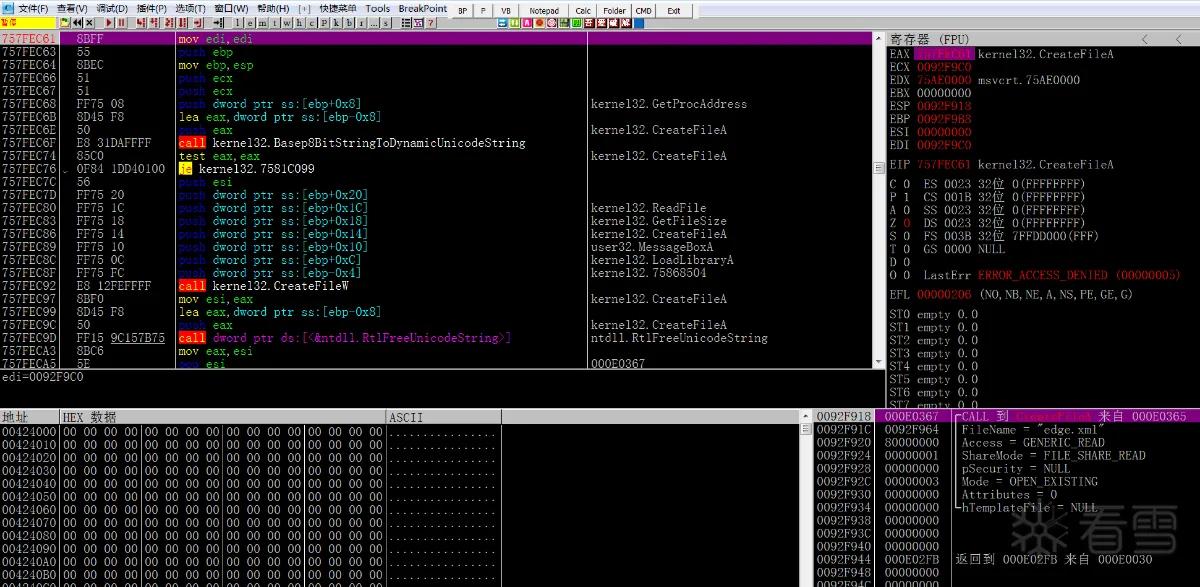This screenshot has width=1200, height=587.
Task: Open the BreakPoint menu
Action: click(423, 9)
